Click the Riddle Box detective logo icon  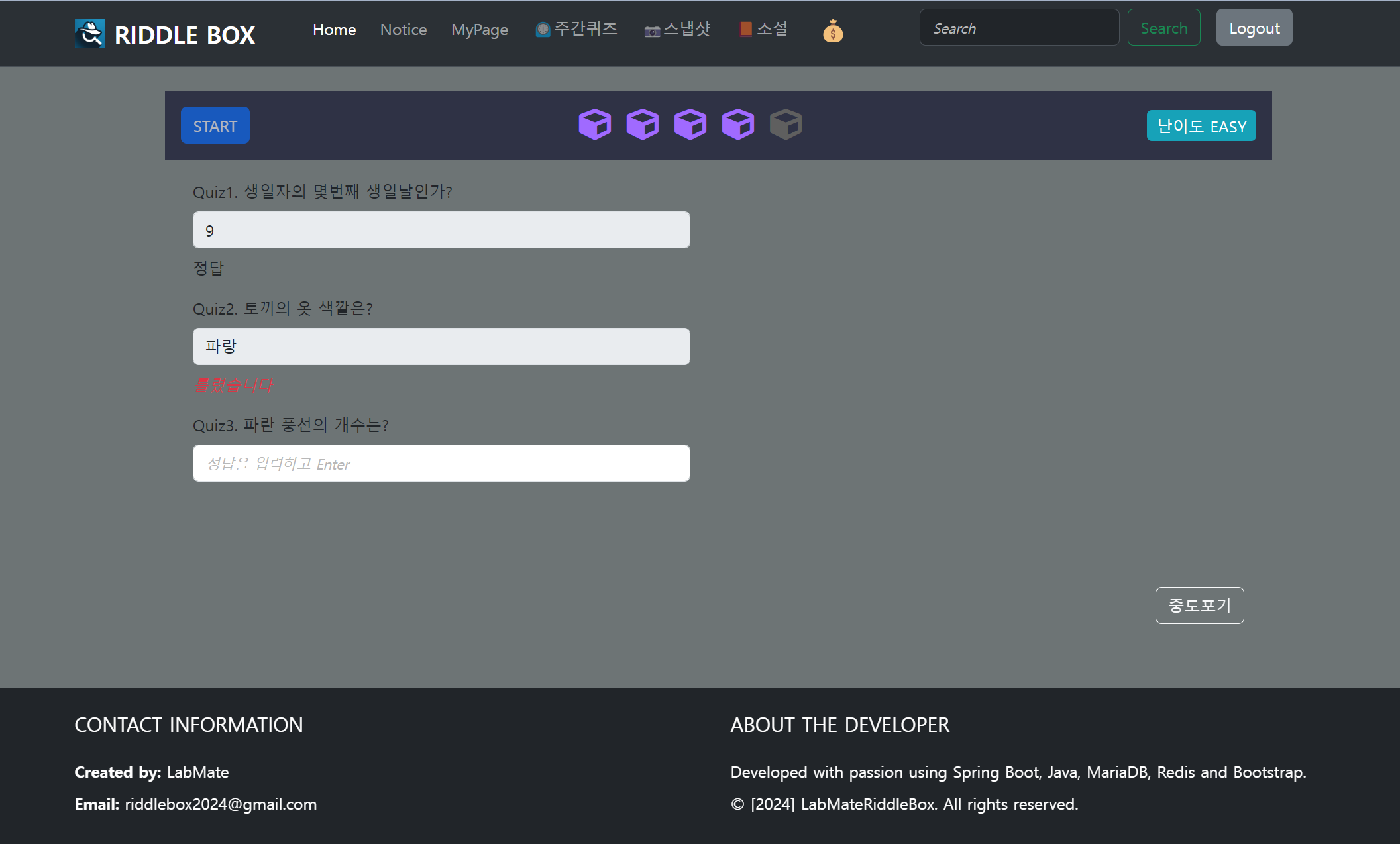tap(89, 33)
